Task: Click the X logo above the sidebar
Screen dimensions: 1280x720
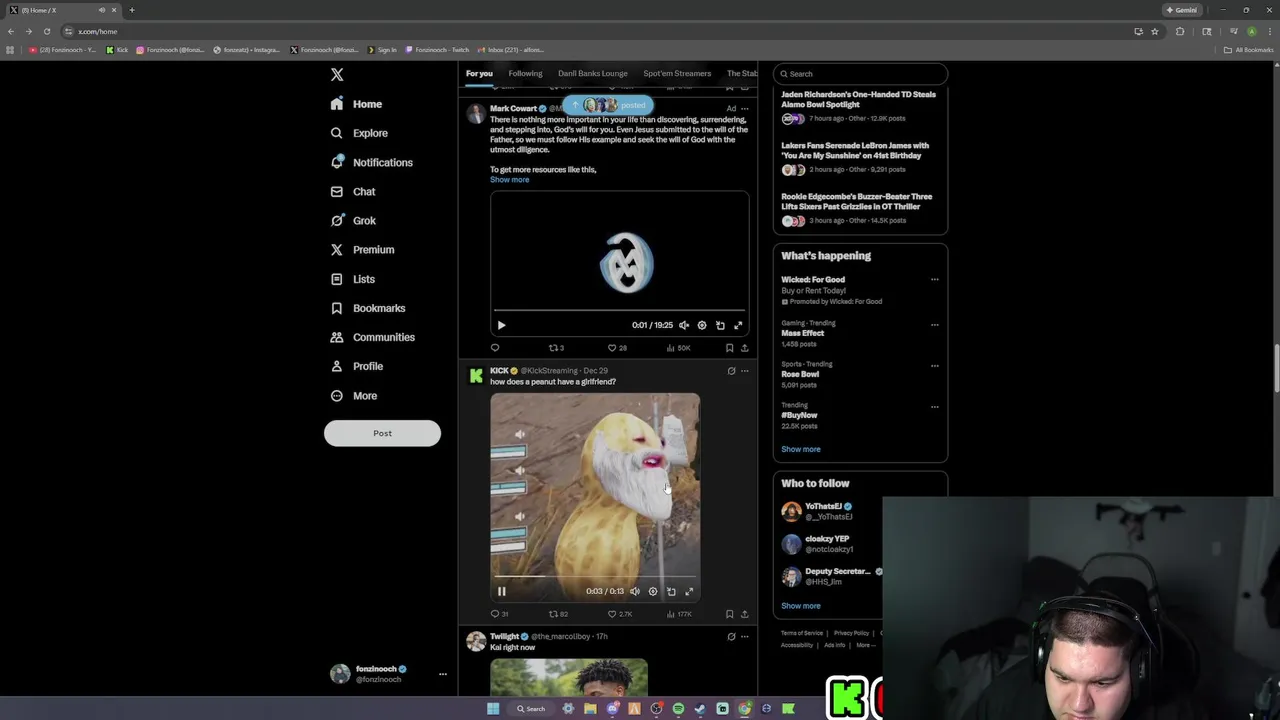Action: 337,75
